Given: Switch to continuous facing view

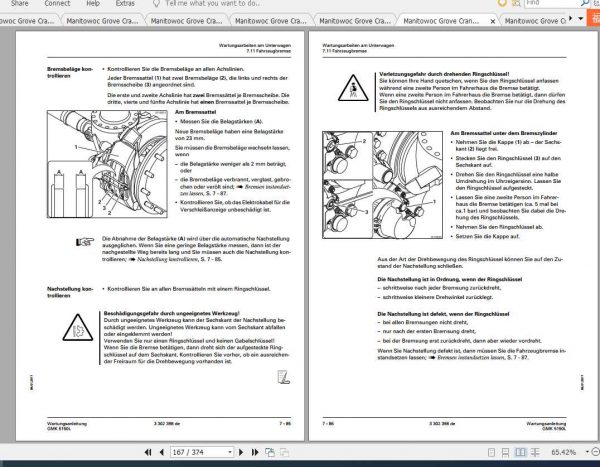Looking at the screenshot, I should [x=535, y=452].
